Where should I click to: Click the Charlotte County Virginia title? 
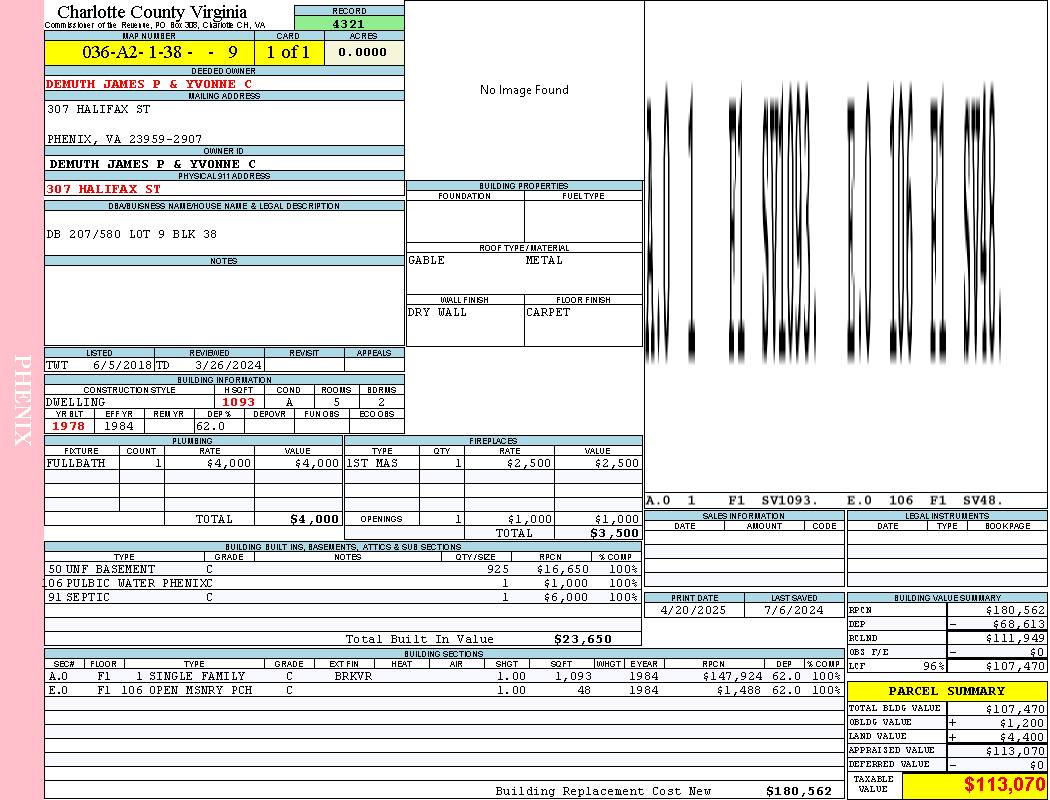point(152,12)
